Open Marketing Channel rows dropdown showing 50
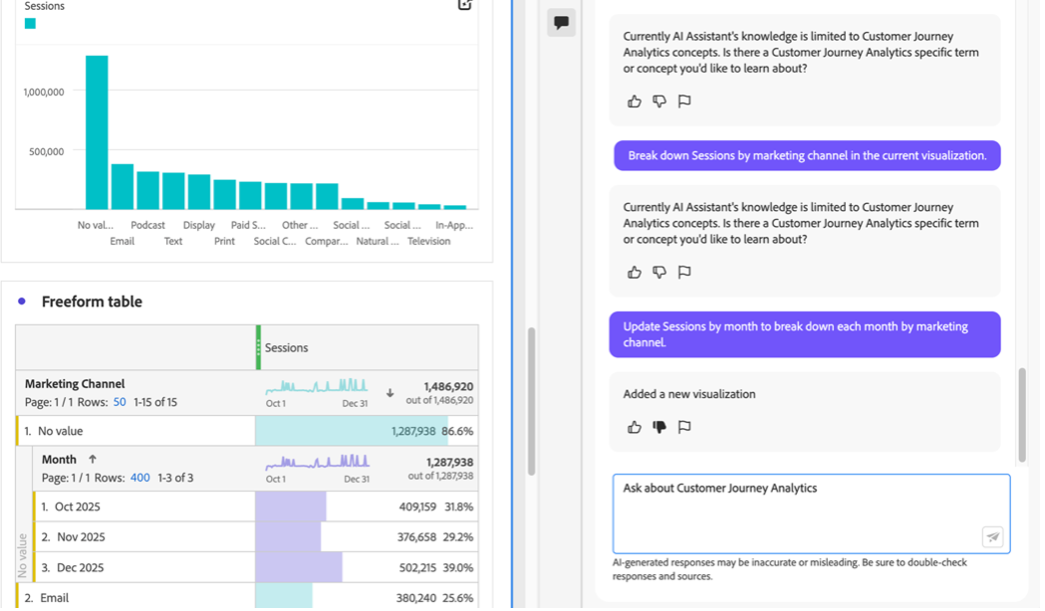The image size is (1045, 611). (119, 401)
